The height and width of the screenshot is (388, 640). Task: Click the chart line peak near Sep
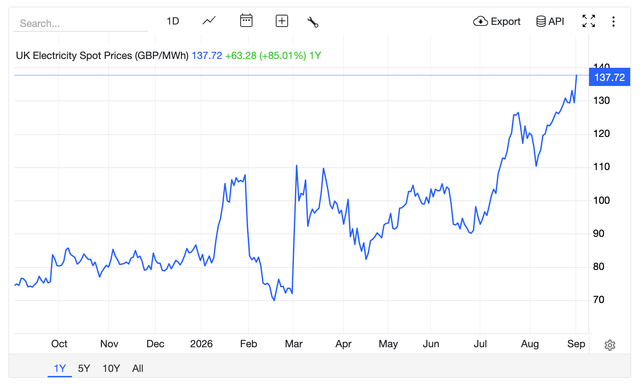coord(576,75)
